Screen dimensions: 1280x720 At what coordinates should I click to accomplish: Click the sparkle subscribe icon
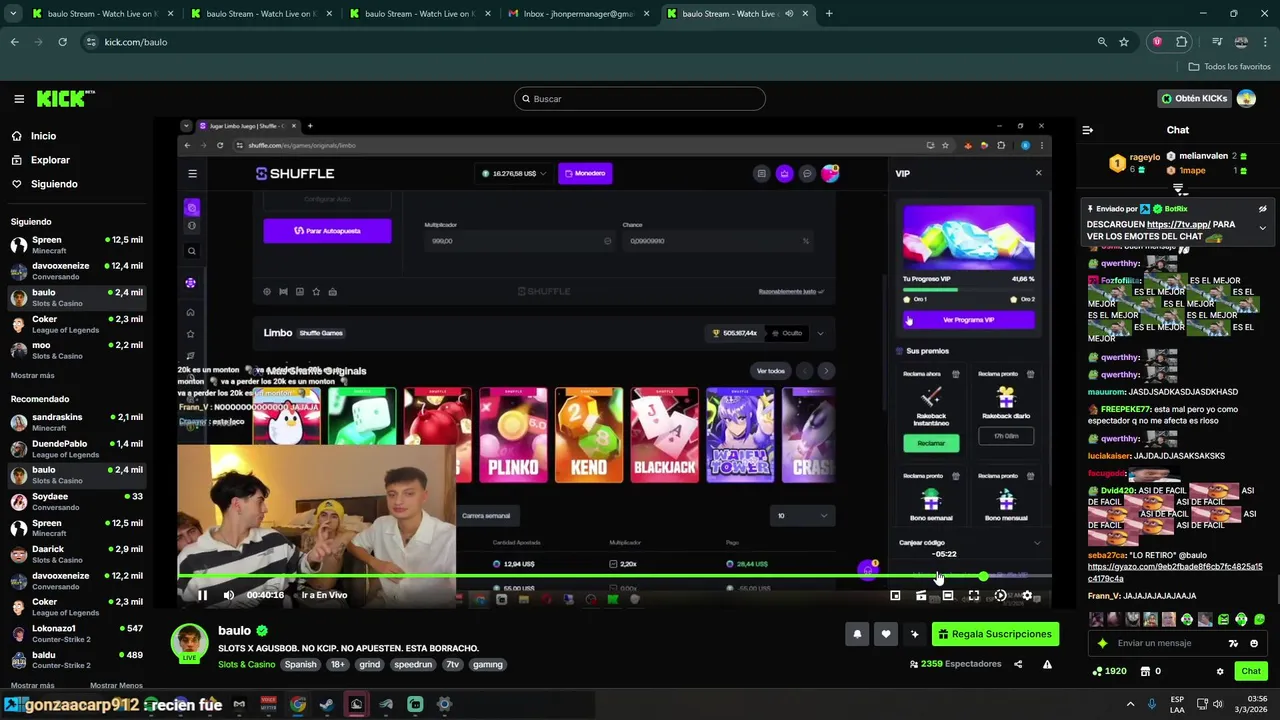coord(914,634)
